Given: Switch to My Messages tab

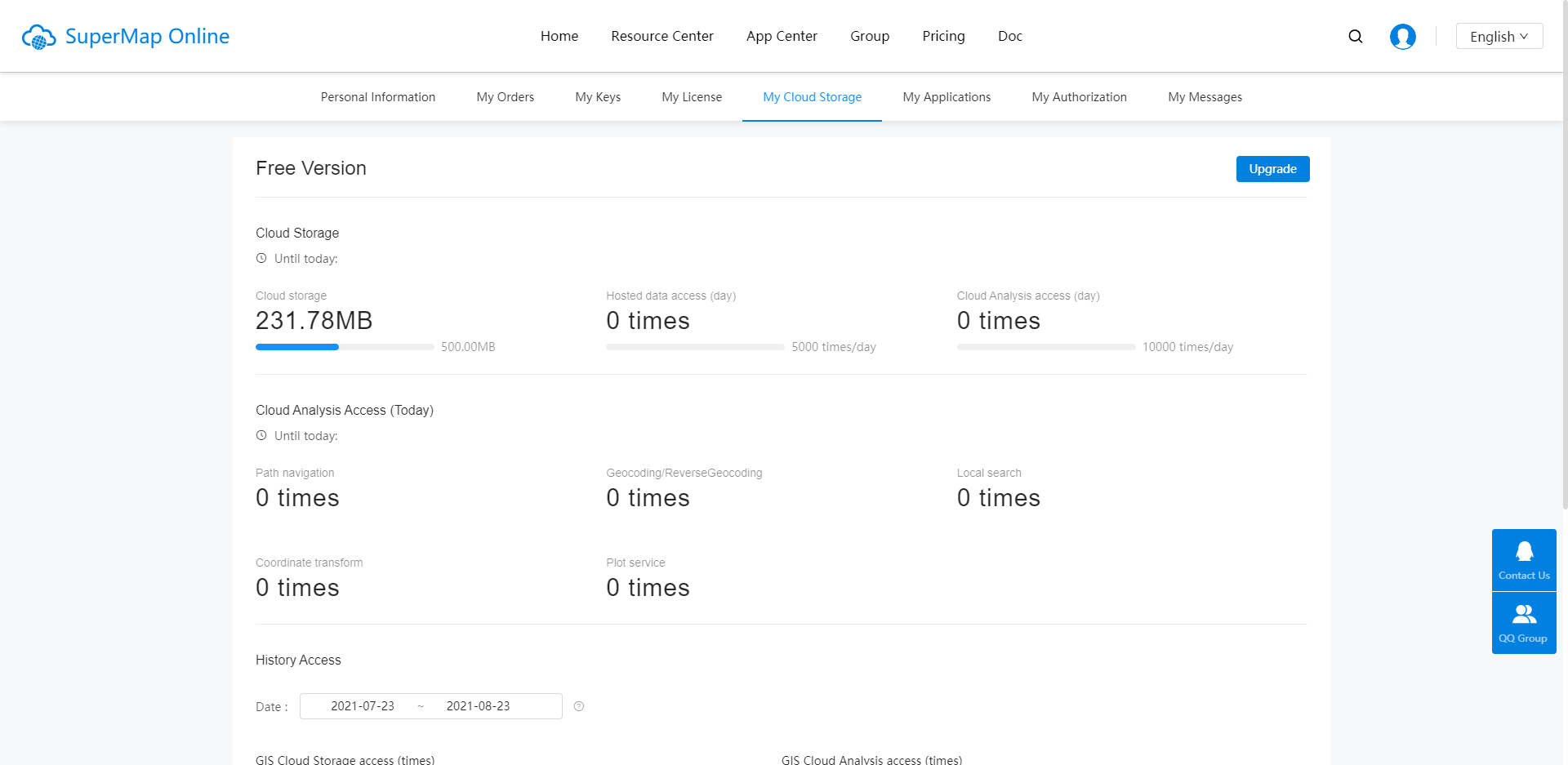Looking at the screenshot, I should pyautogui.click(x=1205, y=97).
